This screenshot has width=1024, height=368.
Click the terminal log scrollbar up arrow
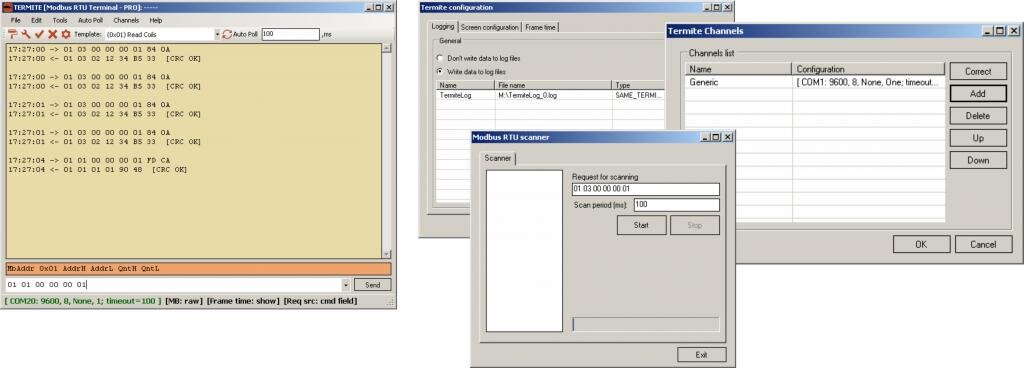(x=386, y=48)
